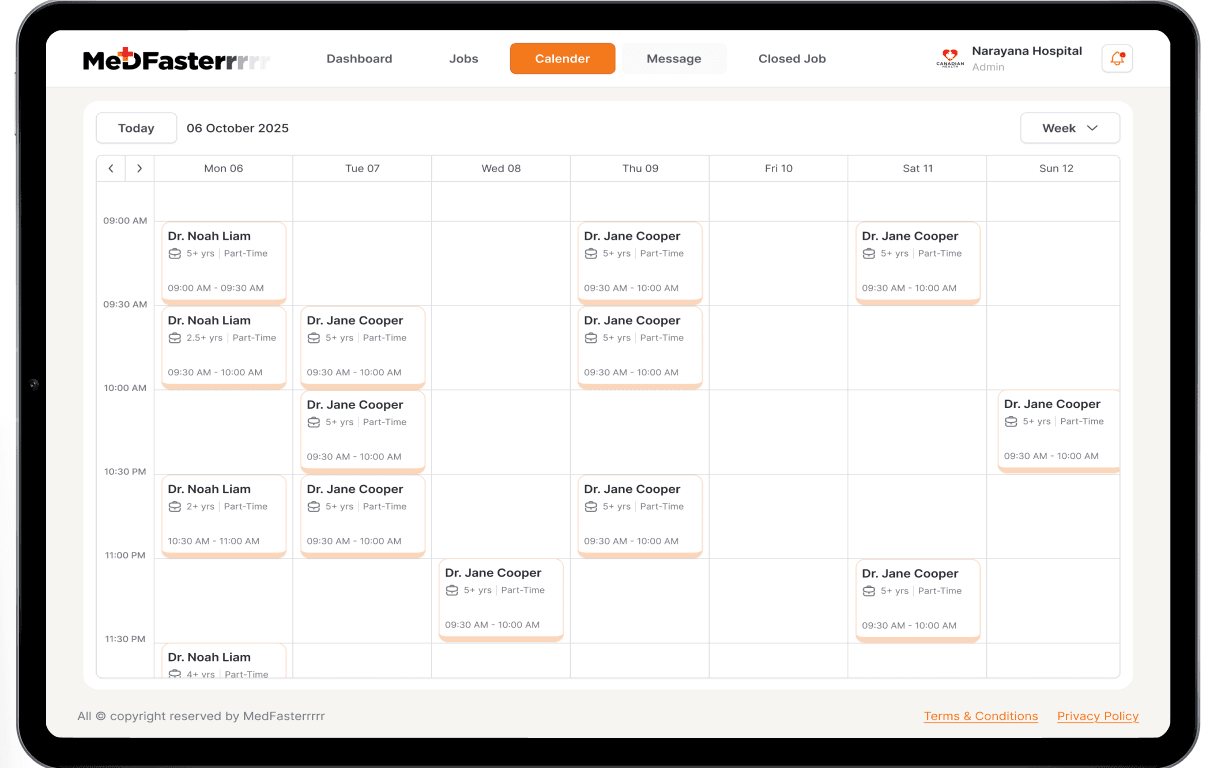Click the Thu 09 column header
The image size is (1215, 768).
(x=640, y=168)
